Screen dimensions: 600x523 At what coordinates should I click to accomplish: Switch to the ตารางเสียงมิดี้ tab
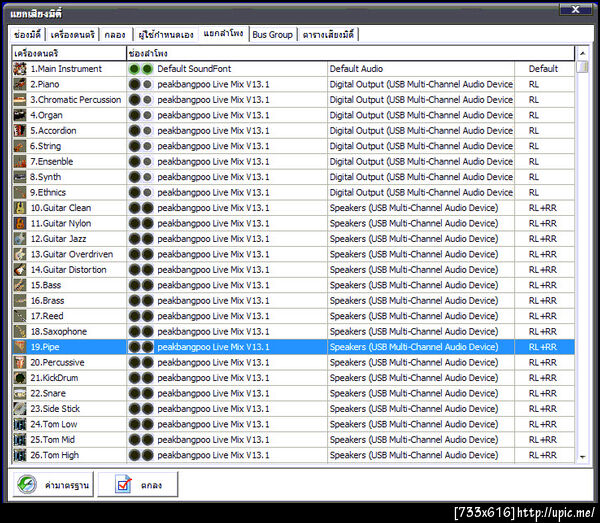click(x=328, y=34)
